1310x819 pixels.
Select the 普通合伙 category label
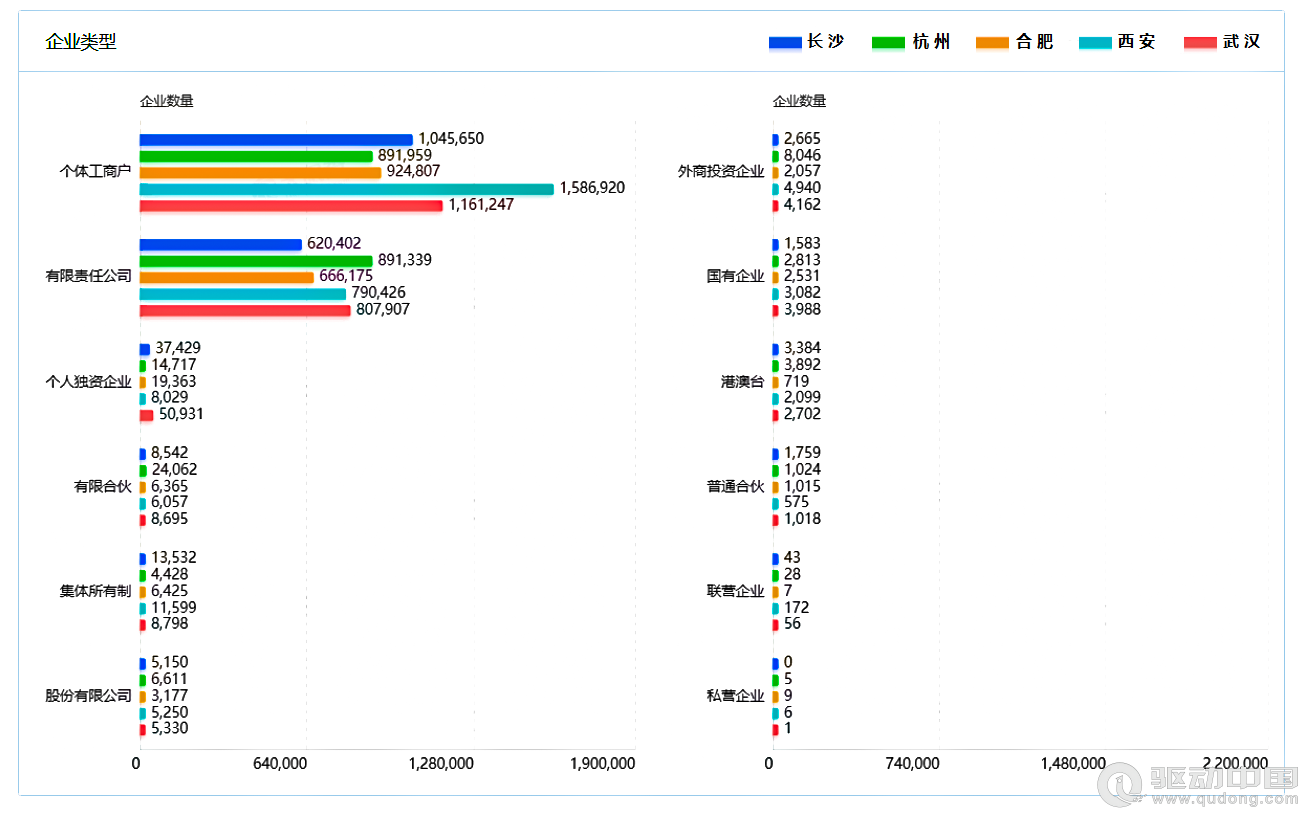click(736, 487)
